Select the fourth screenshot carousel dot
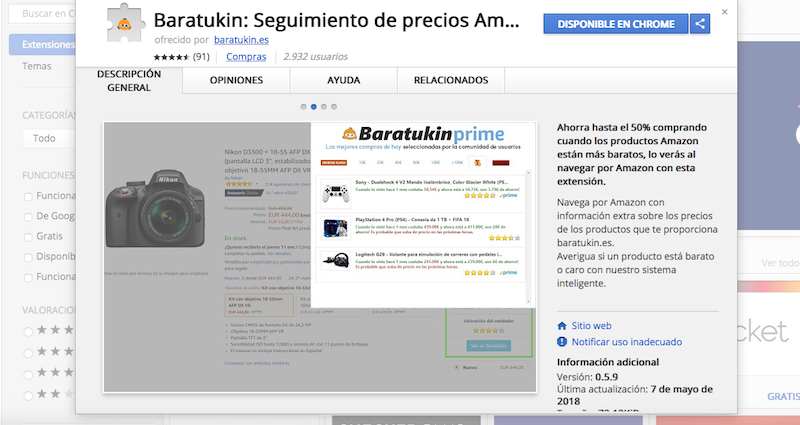 (334, 107)
